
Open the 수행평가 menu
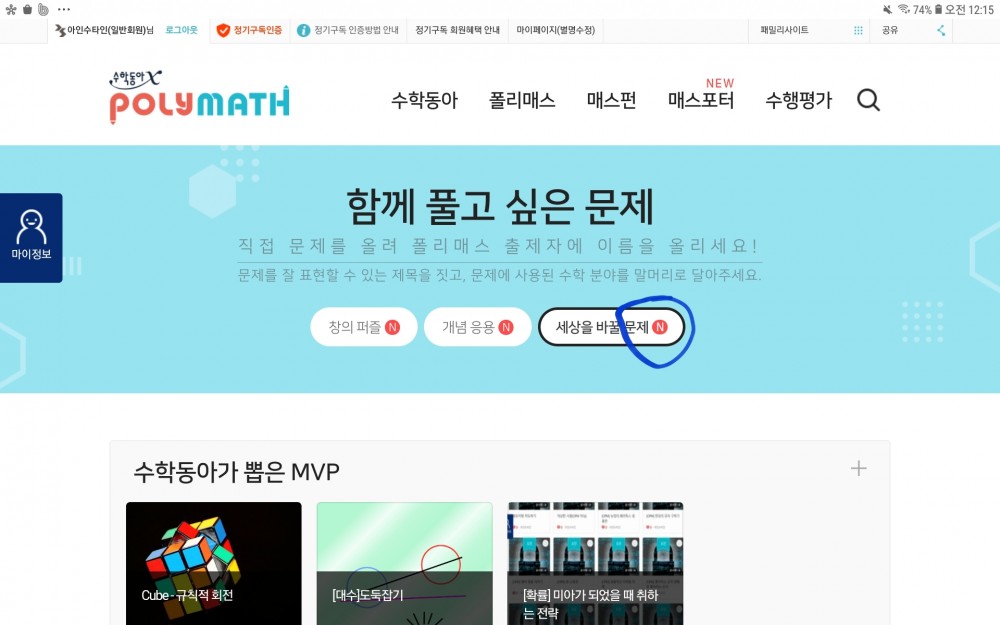(798, 100)
